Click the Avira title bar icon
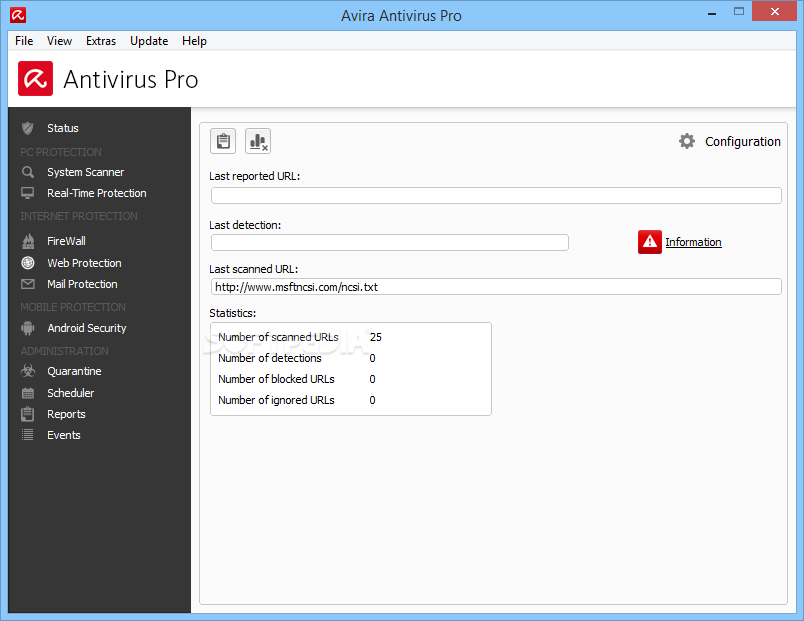The image size is (804, 621). [x=18, y=15]
